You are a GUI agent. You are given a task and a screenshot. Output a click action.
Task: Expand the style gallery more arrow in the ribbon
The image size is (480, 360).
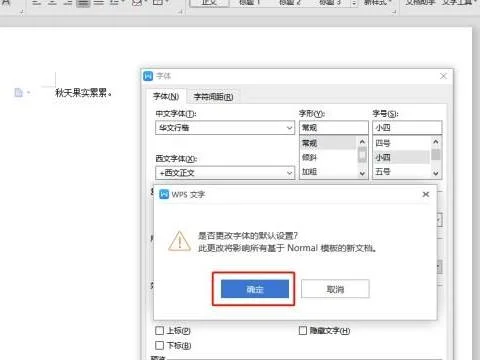click(x=354, y=3)
